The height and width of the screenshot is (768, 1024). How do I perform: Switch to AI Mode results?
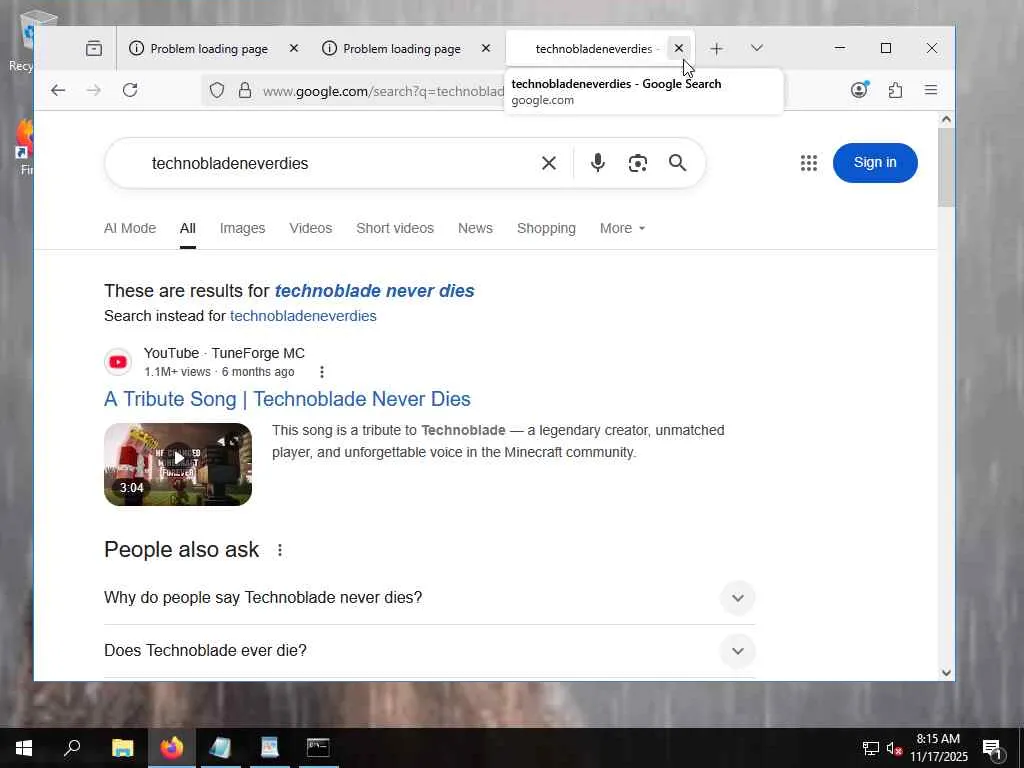(130, 228)
